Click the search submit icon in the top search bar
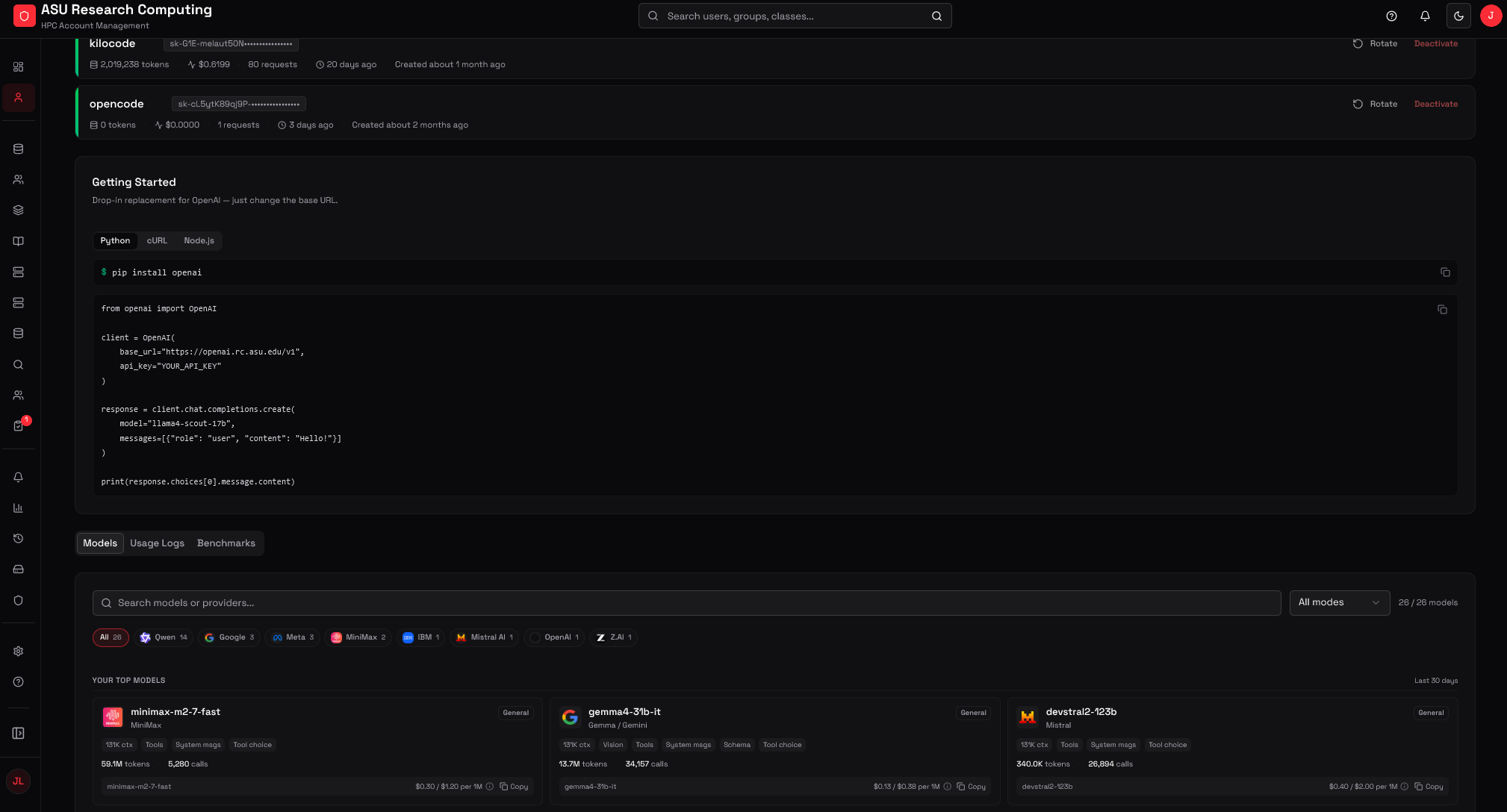1507x812 pixels. [x=936, y=16]
